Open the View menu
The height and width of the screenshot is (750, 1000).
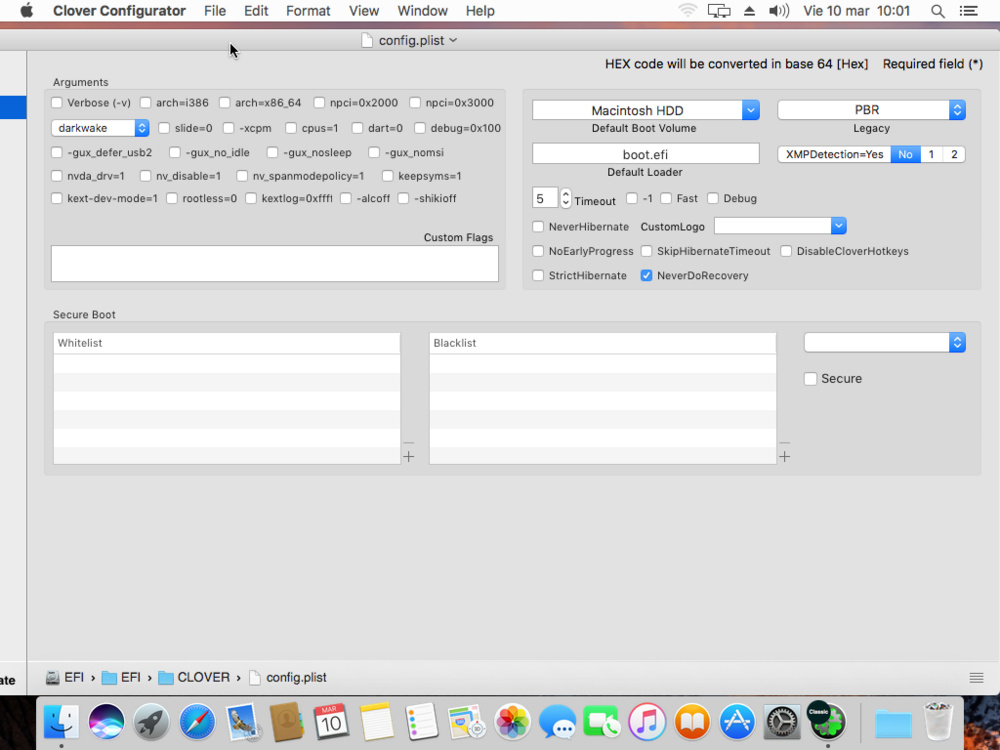pyautogui.click(x=364, y=11)
